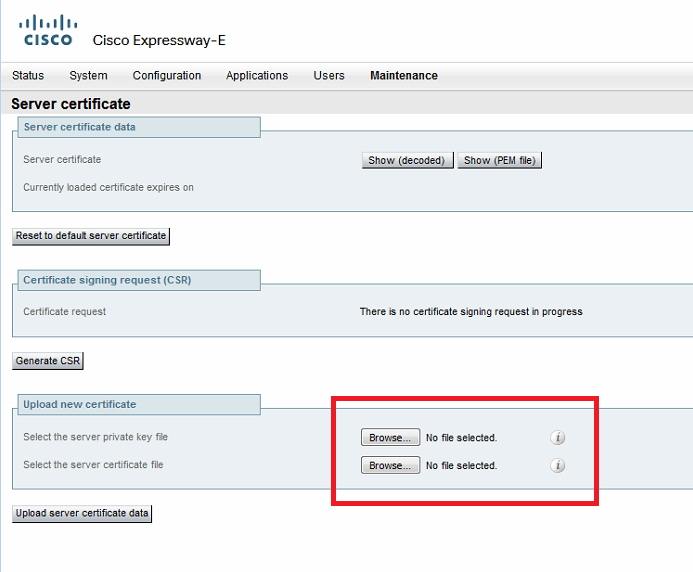Screen dimensions: 693x572
Task: Click the Cisco Expressway-E title
Action: (159, 40)
